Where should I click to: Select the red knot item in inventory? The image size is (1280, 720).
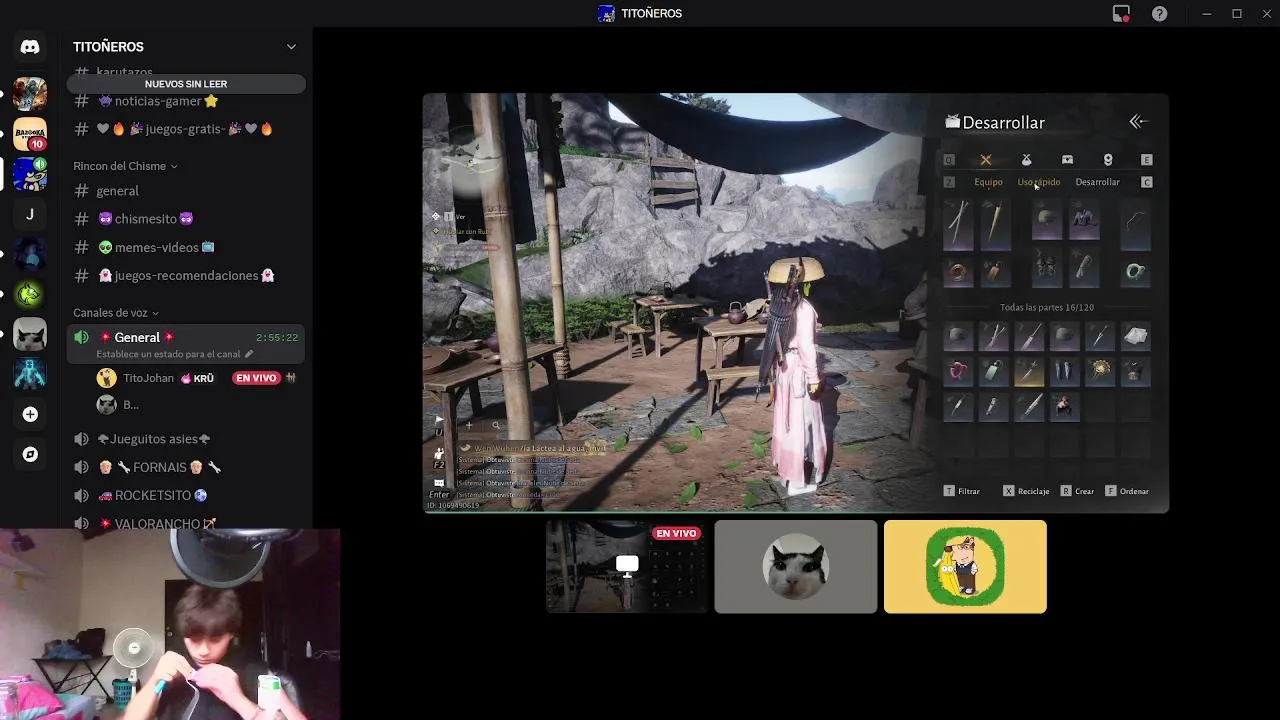958,371
